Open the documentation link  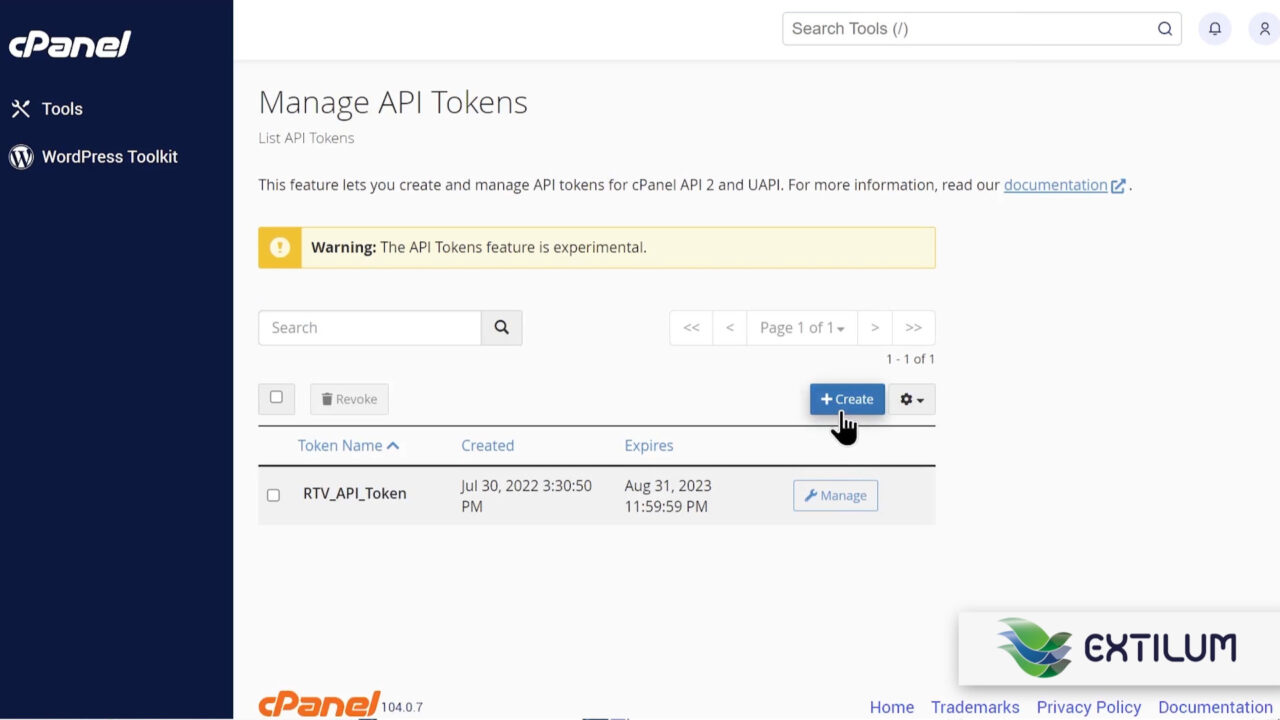(1054, 184)
